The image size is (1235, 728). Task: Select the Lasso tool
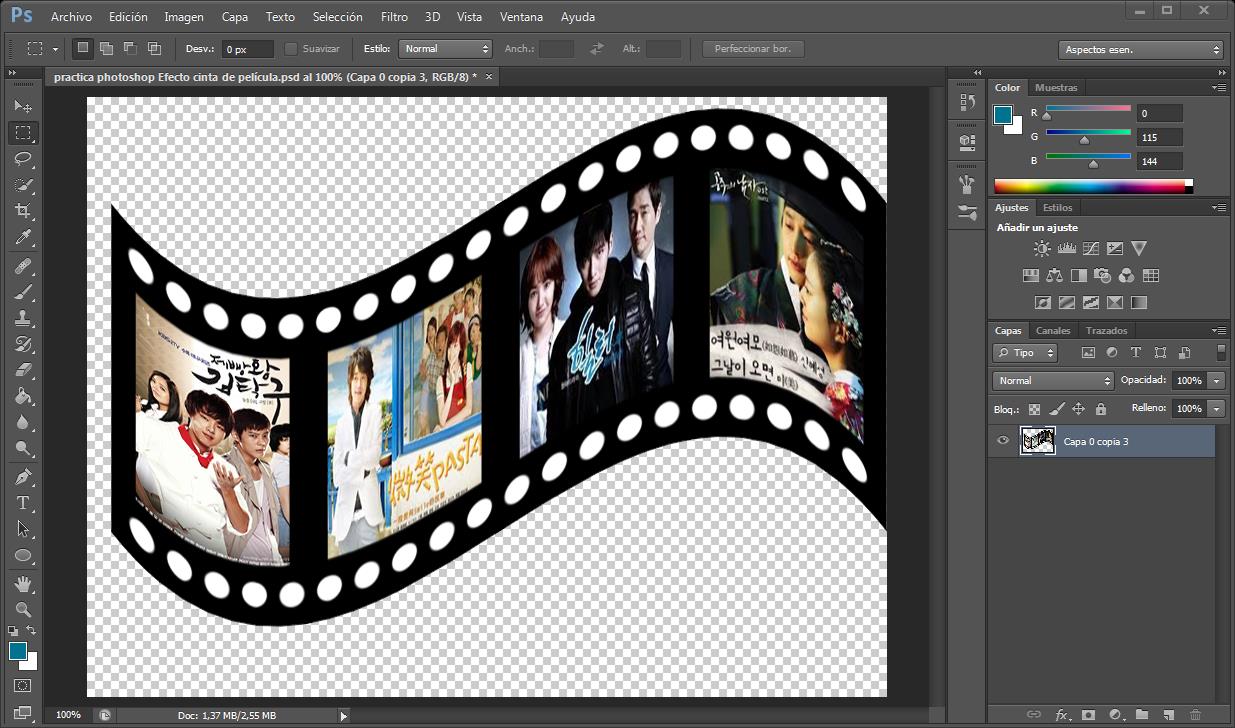tap(23, 159)
